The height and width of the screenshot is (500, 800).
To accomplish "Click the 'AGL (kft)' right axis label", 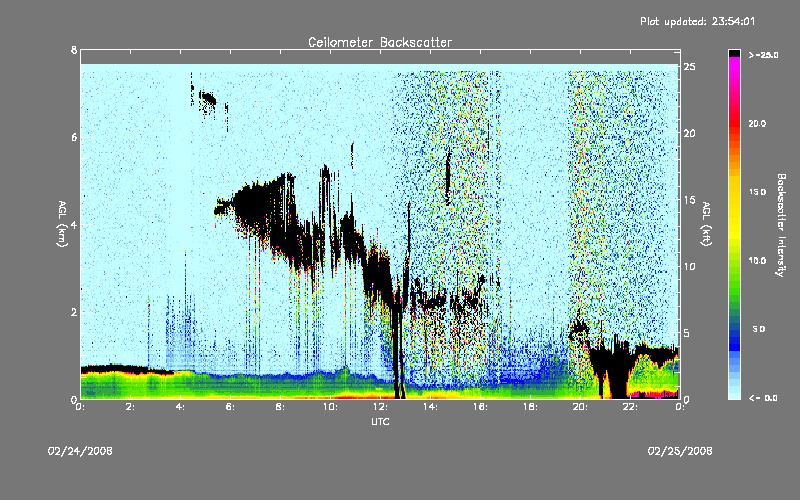I will click(706, 224).
